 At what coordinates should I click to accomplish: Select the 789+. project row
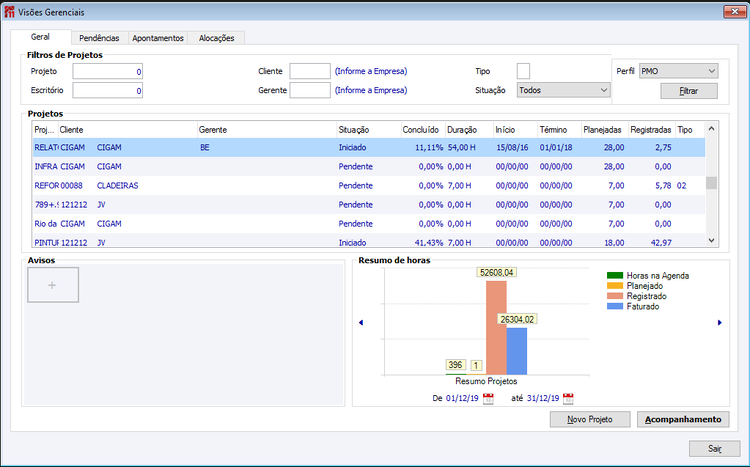coord(369,205)
